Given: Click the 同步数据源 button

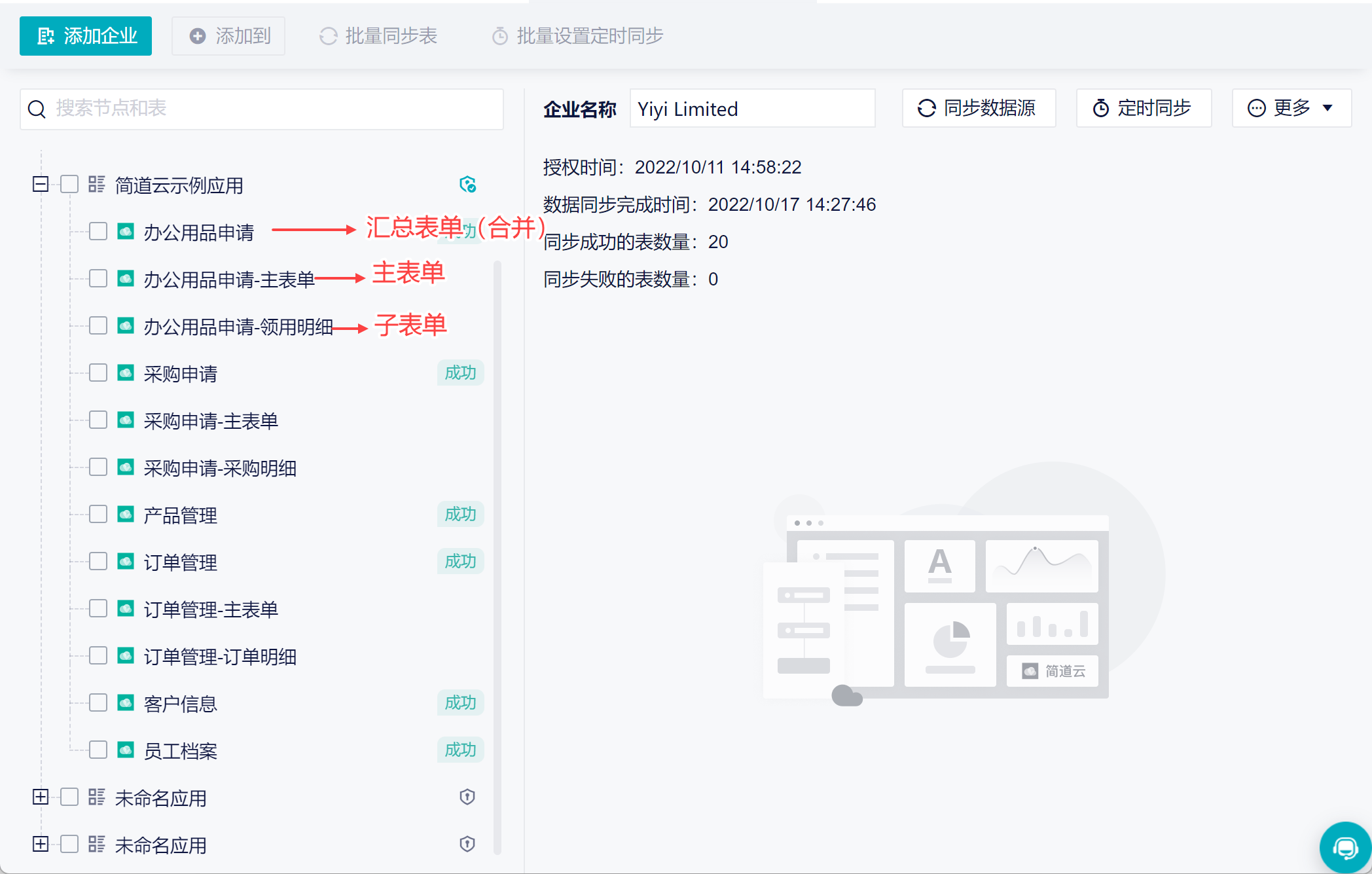Looking at the screenshot, I should pyautogui.click(x=978, y=108).
